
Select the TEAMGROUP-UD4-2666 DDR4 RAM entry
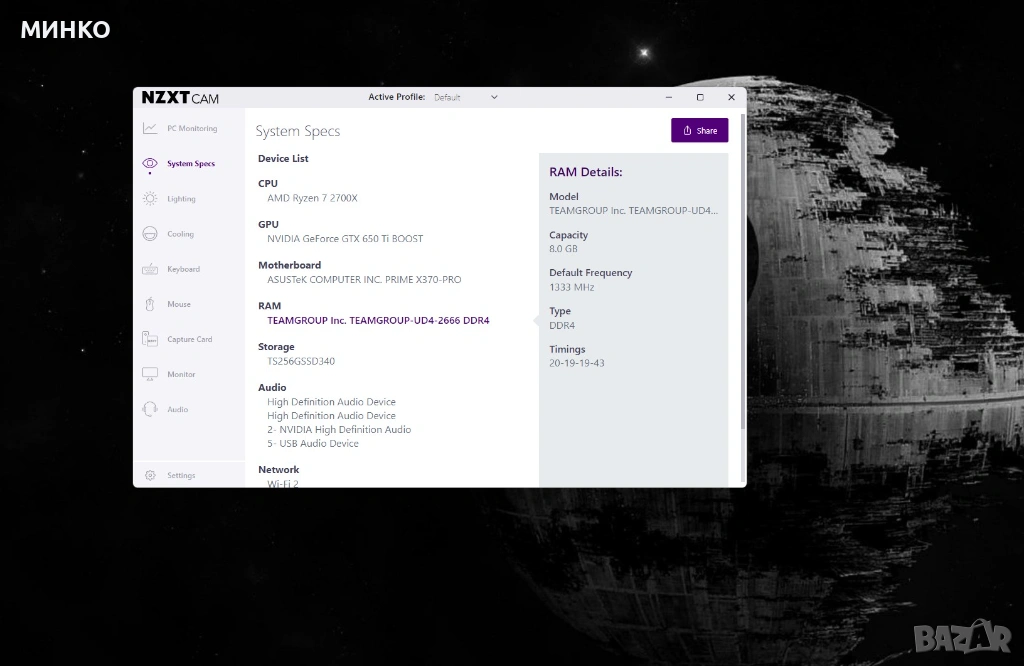click(378, 321)
